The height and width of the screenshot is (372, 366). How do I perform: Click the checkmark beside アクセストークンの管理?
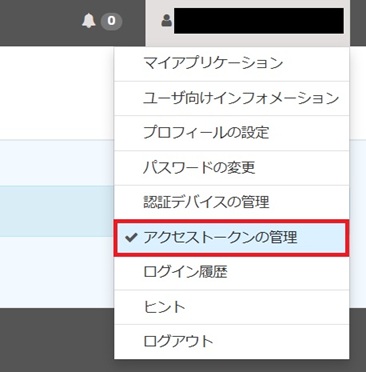131,237
